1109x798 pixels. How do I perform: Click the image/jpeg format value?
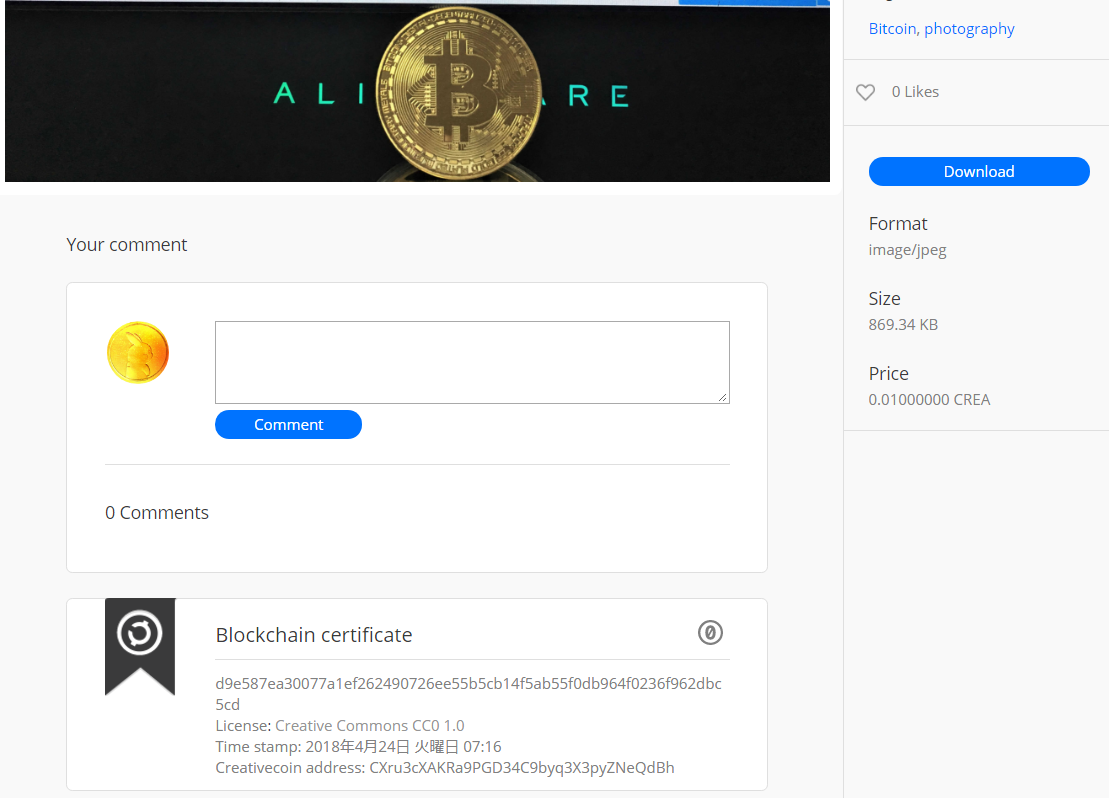pos(907,250)
